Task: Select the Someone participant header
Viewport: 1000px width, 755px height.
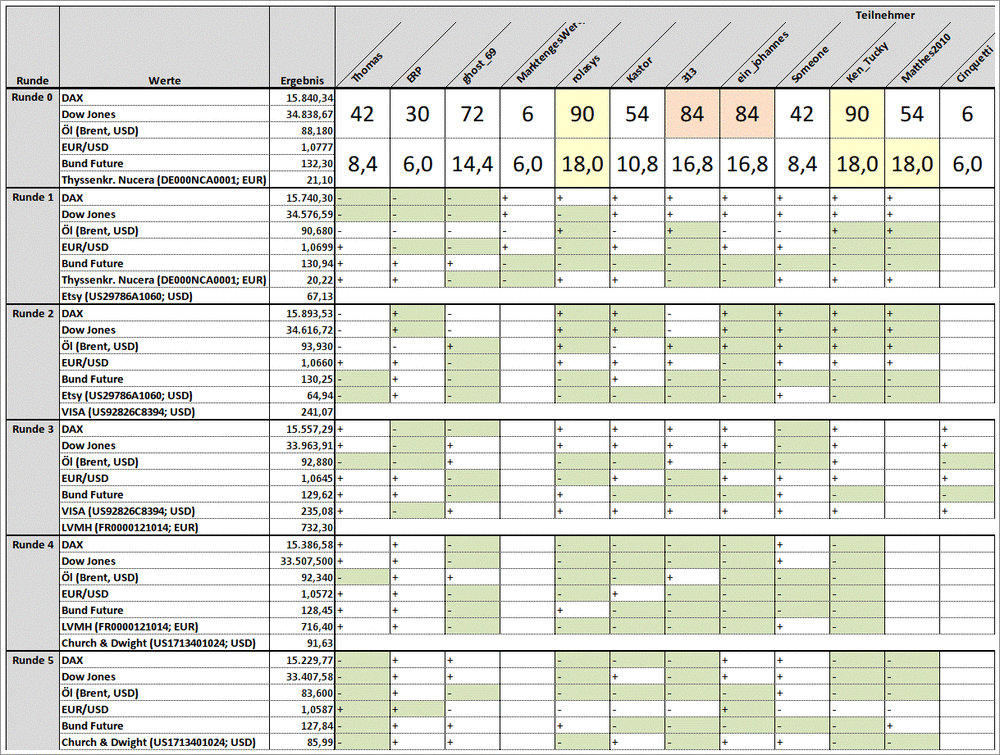Action: 810,64
